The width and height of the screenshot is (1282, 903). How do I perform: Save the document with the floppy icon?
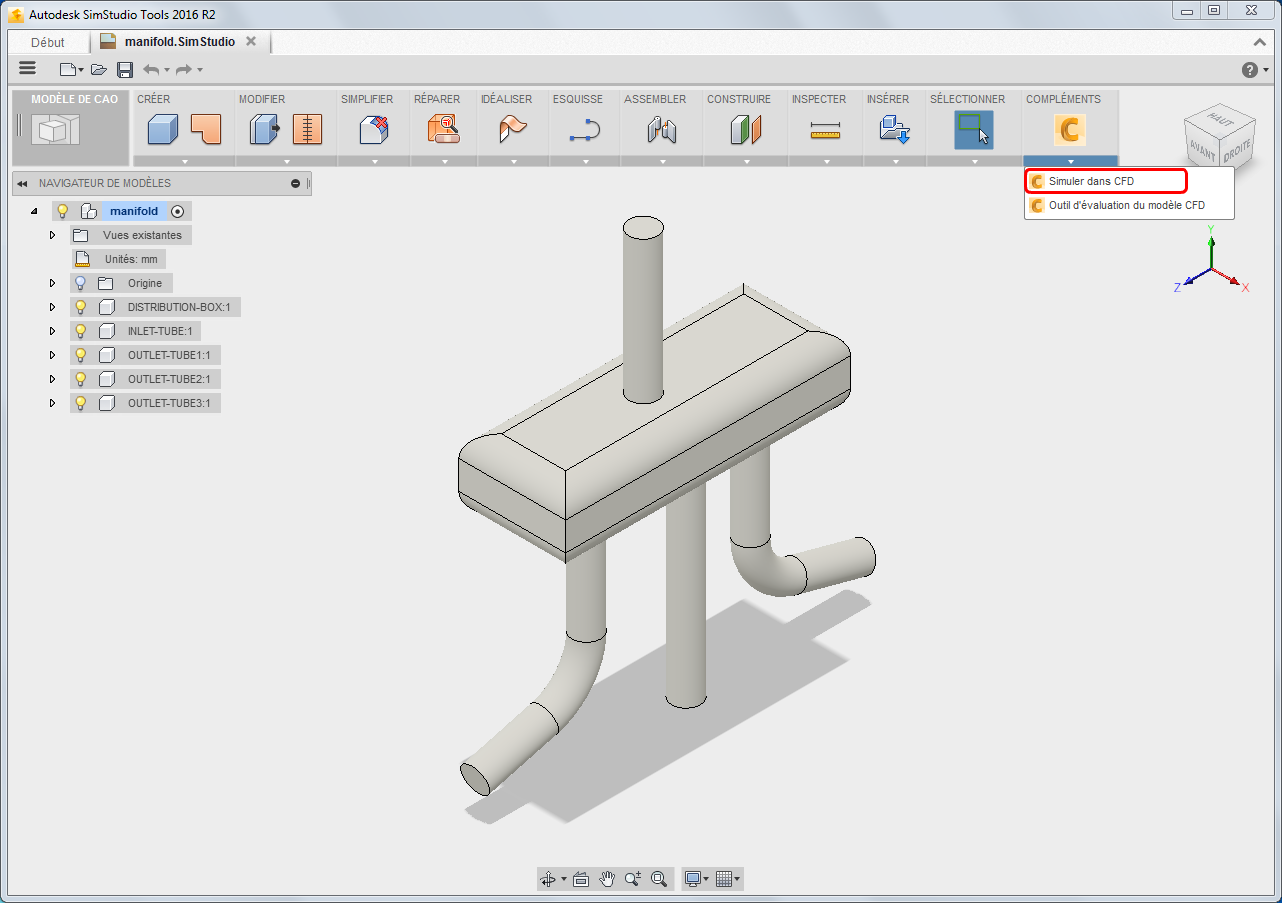pos(125,69)
